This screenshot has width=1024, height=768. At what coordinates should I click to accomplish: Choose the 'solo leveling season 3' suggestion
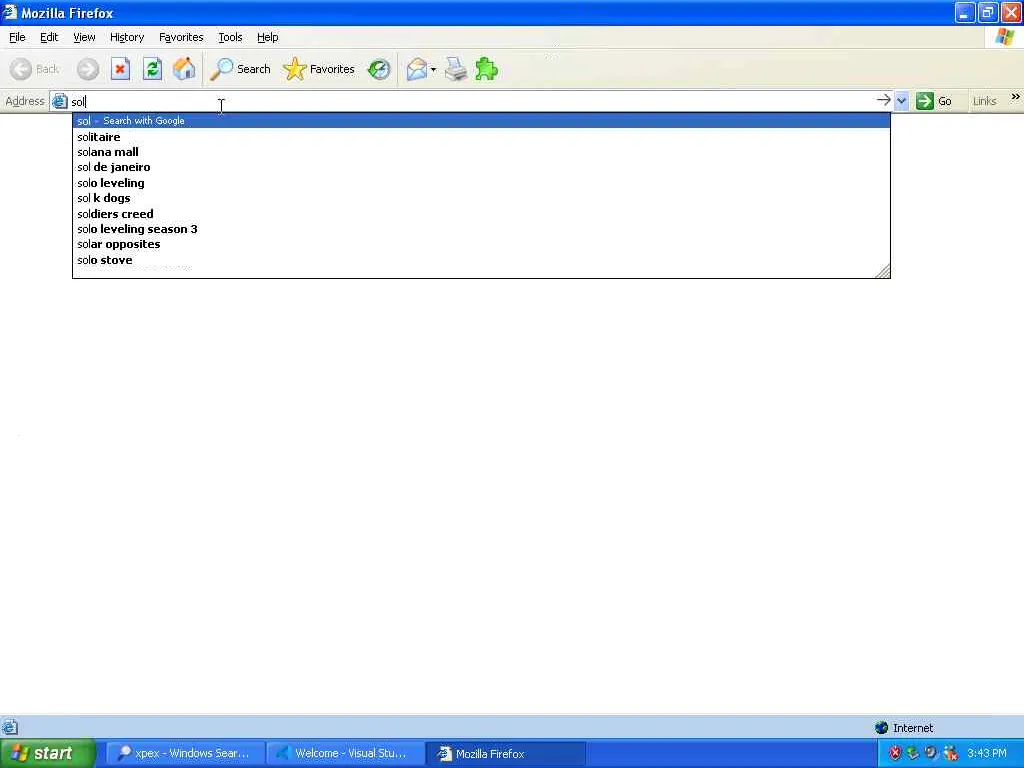[481, 229]
